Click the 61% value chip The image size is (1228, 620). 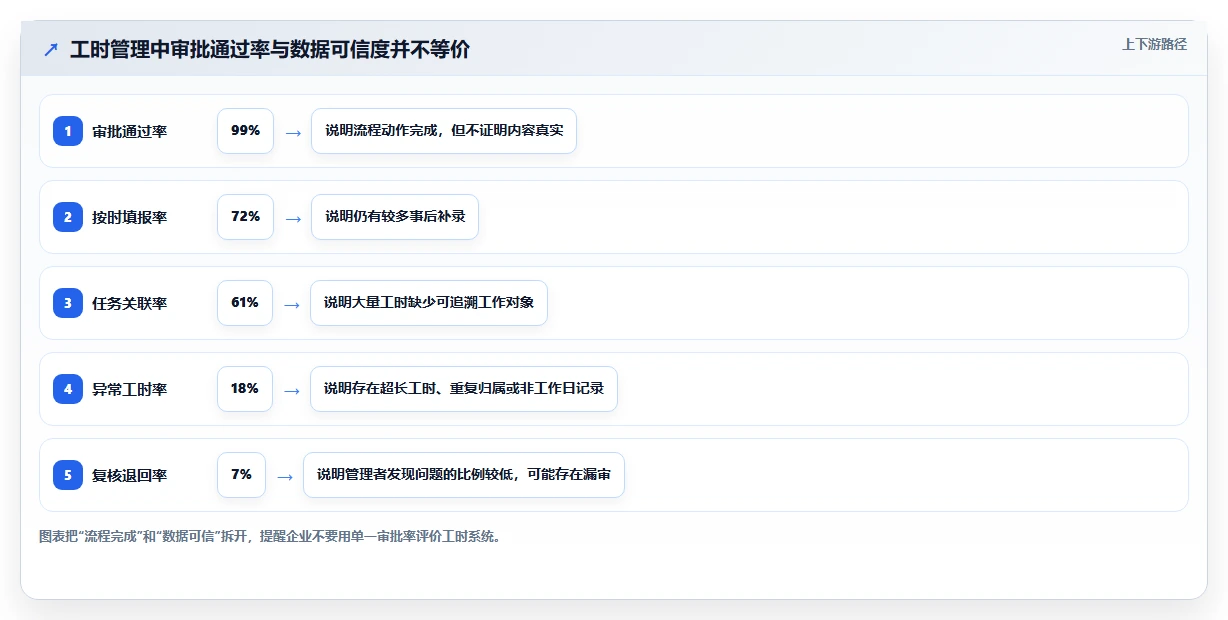(x=245, y=303)
